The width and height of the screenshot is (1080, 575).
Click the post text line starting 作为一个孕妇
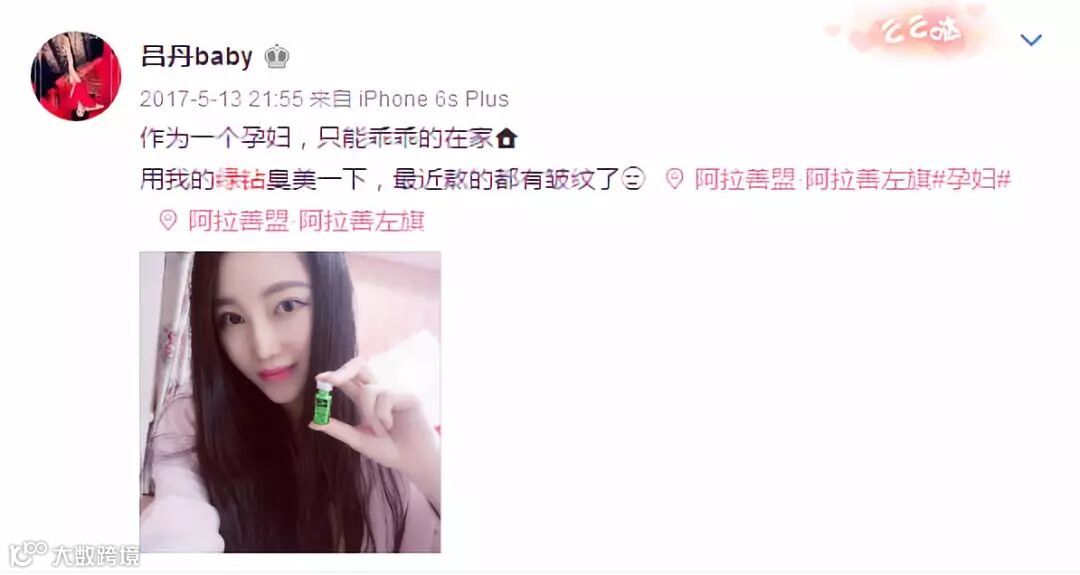[x=329, y=138]
